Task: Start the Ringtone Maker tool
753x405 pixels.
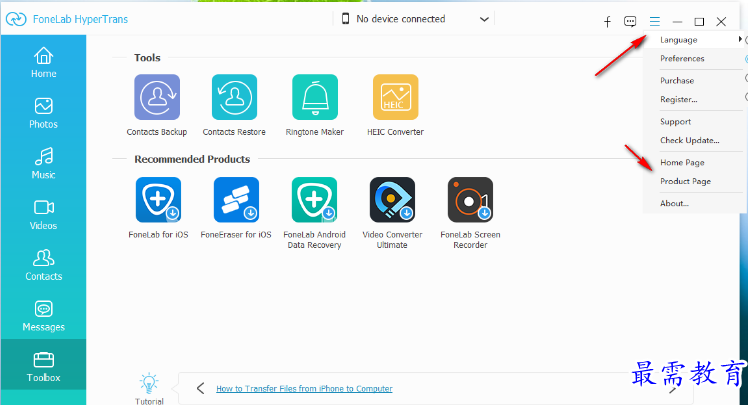Action: coord(315,97)
